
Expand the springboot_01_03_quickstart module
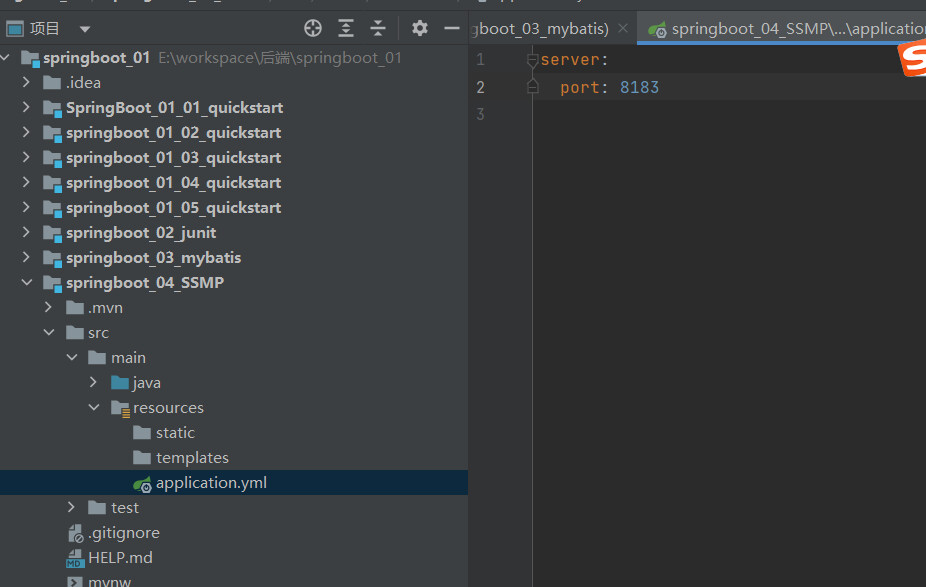[27, 157]
